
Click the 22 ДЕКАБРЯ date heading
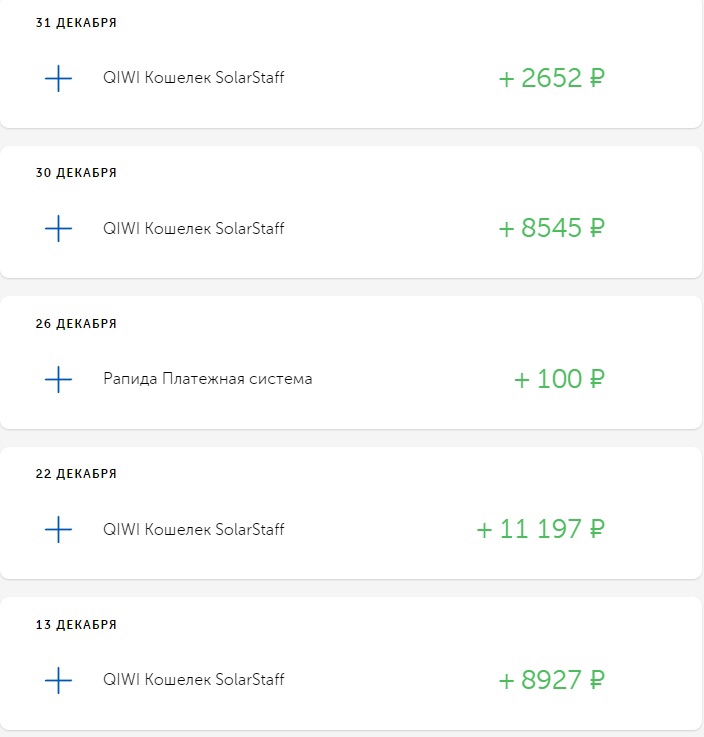[76, 474]
